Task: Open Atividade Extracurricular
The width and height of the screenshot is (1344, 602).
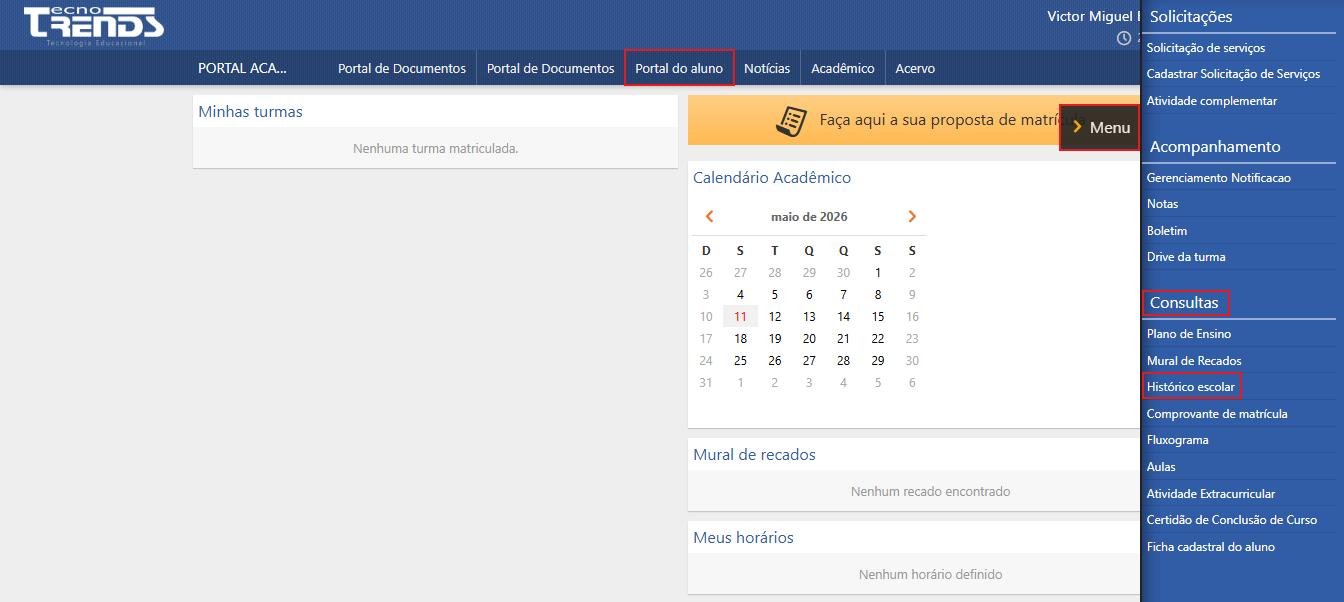Action: pyautogui.click(x=1211, y=494)
